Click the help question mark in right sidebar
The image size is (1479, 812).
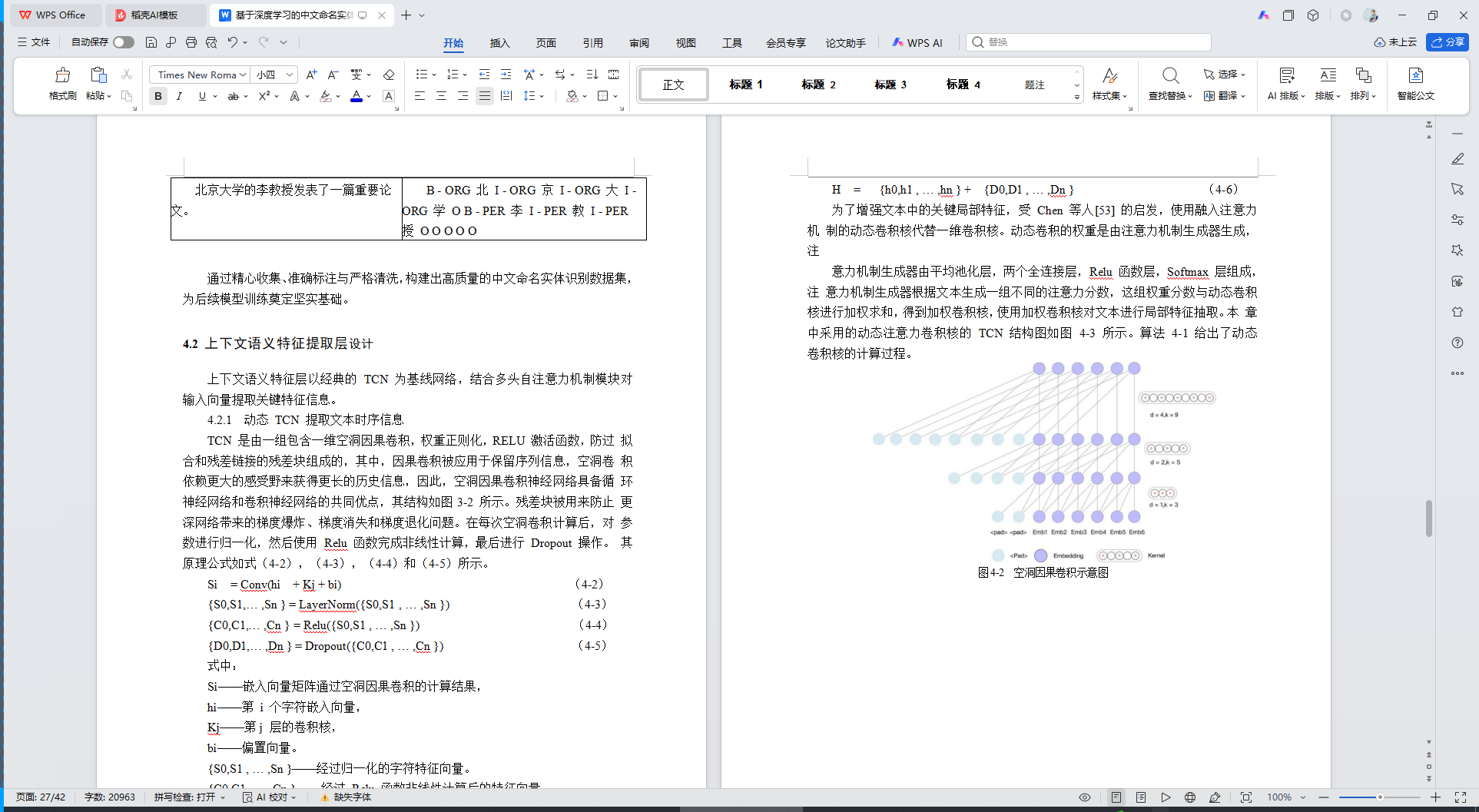[x=1457, y=343]
